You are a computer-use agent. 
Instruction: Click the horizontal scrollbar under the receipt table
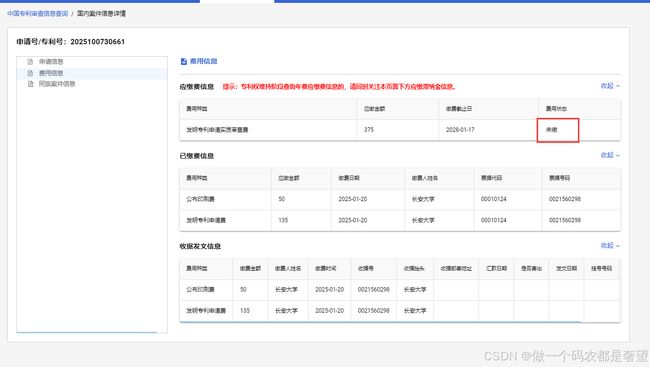coord(381,321)
